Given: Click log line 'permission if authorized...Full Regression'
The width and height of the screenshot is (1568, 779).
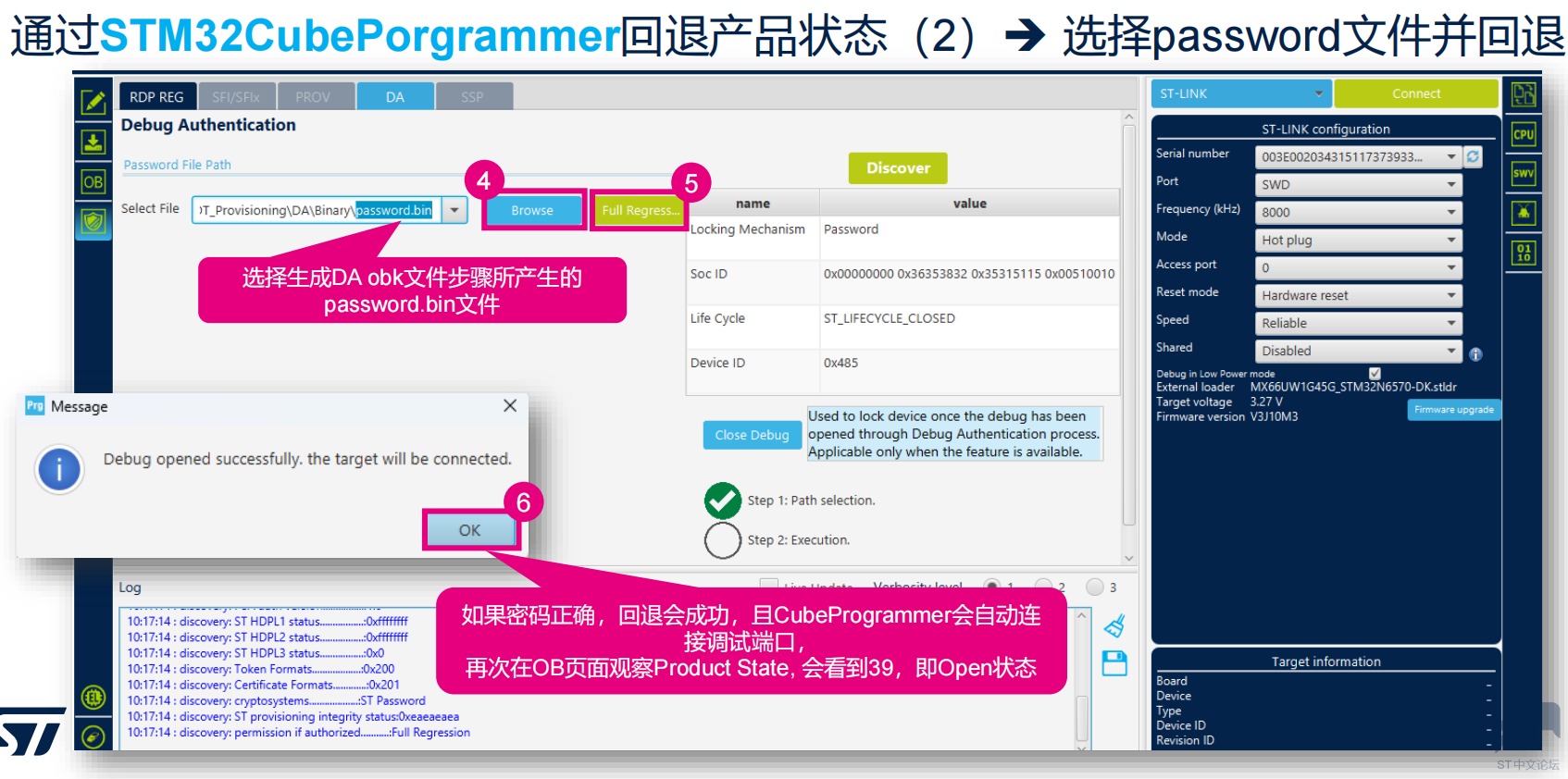Looking at the screenshot, I should click(298, 732).
